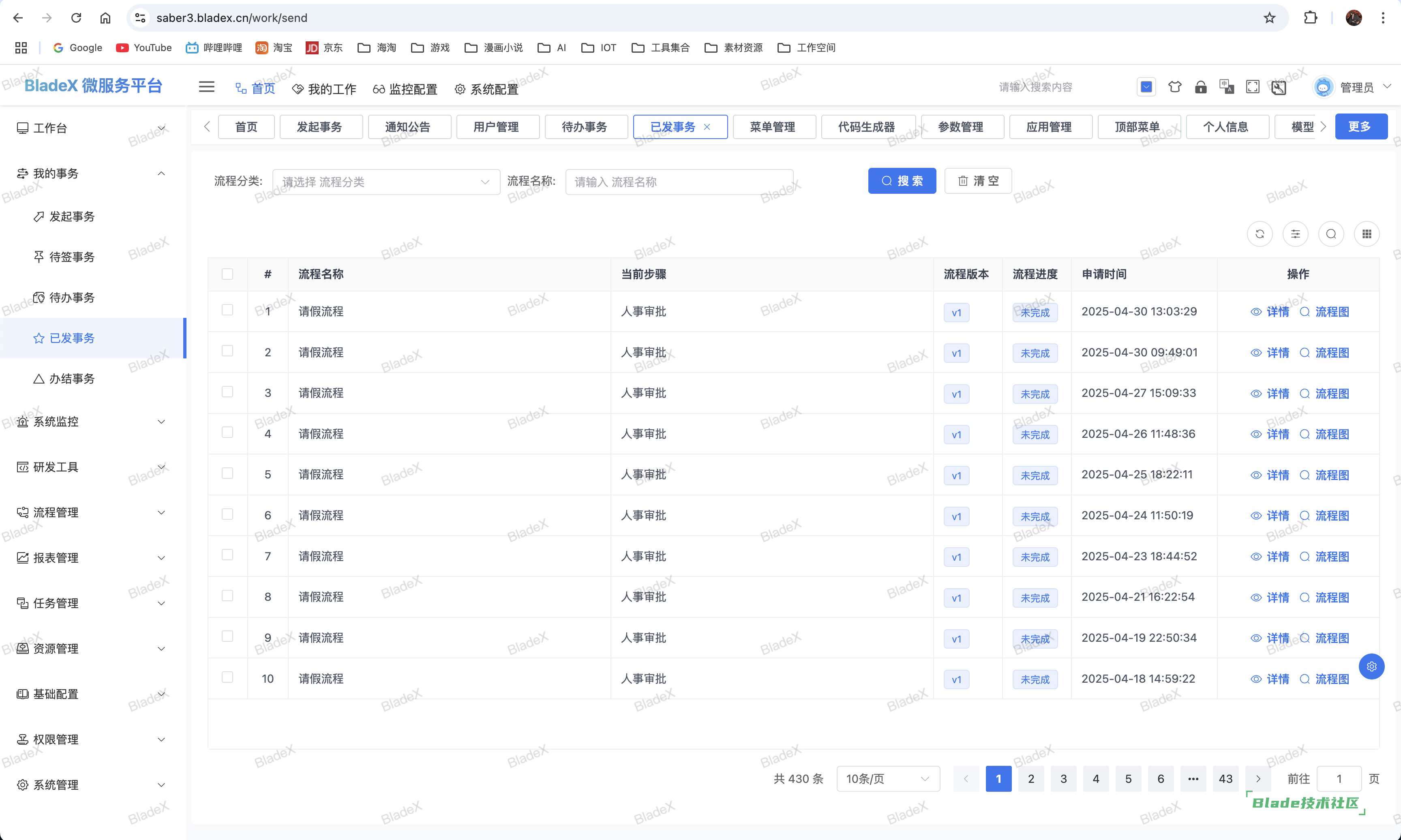
Task: Open 详情 for row 5
Action: click(1270, 475)
